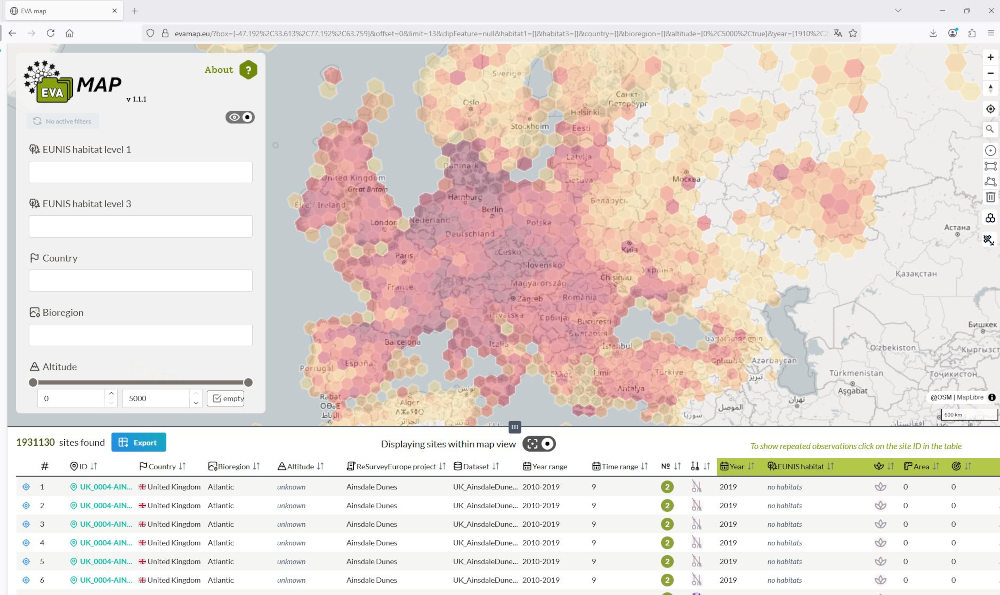The width and height of the screenshot is (1000, 595).
Task: Select the rectangle draw tool
Action: [x=990, y=165]
